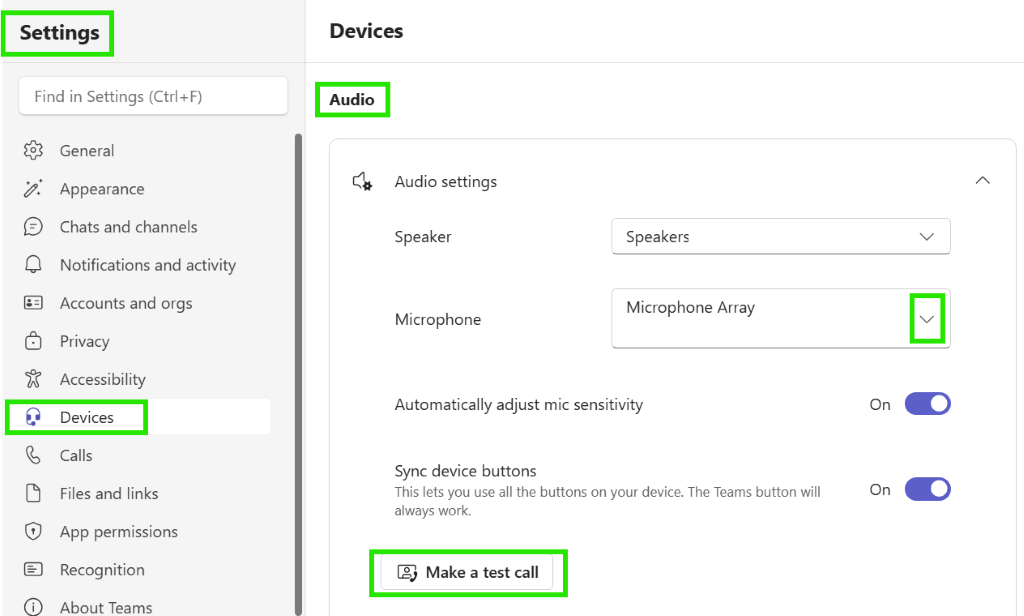Click the Privacy lock icon
Screen dimensions: 1024x616
tap(33, 341)
